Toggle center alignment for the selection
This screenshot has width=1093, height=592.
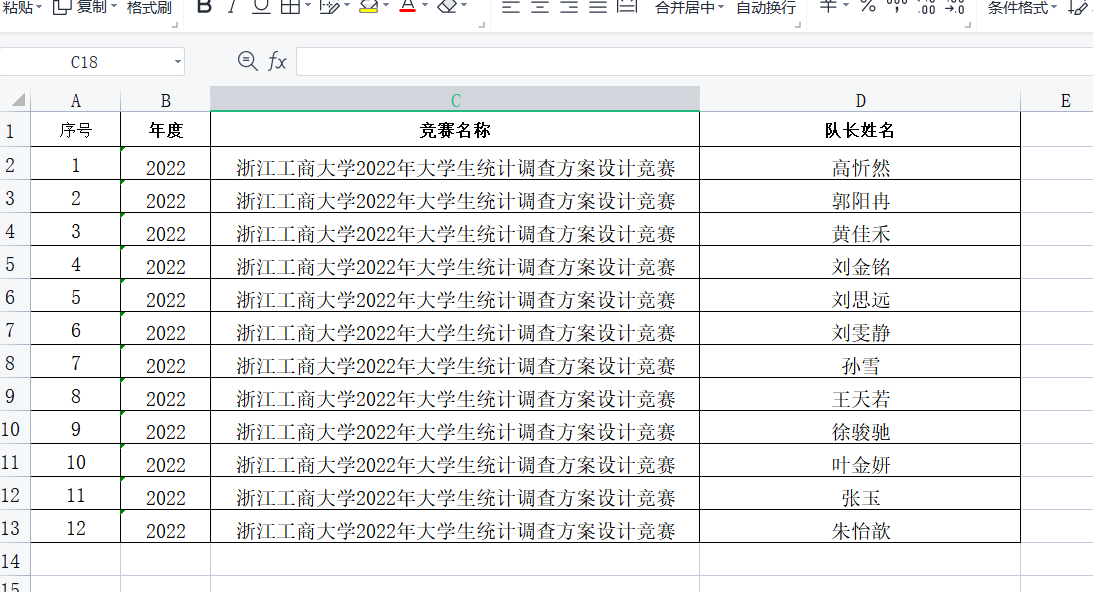540,8
